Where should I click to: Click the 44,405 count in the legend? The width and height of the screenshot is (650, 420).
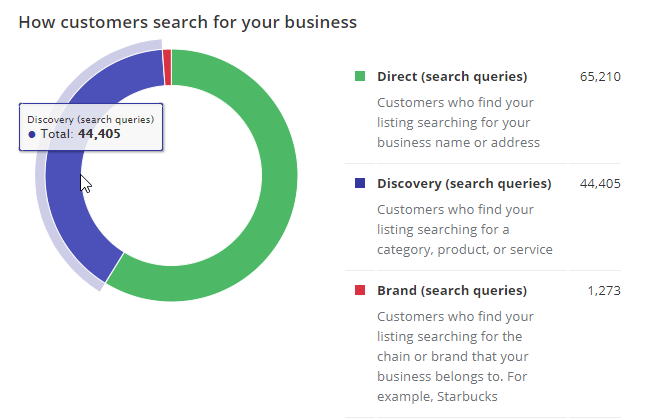600,184
